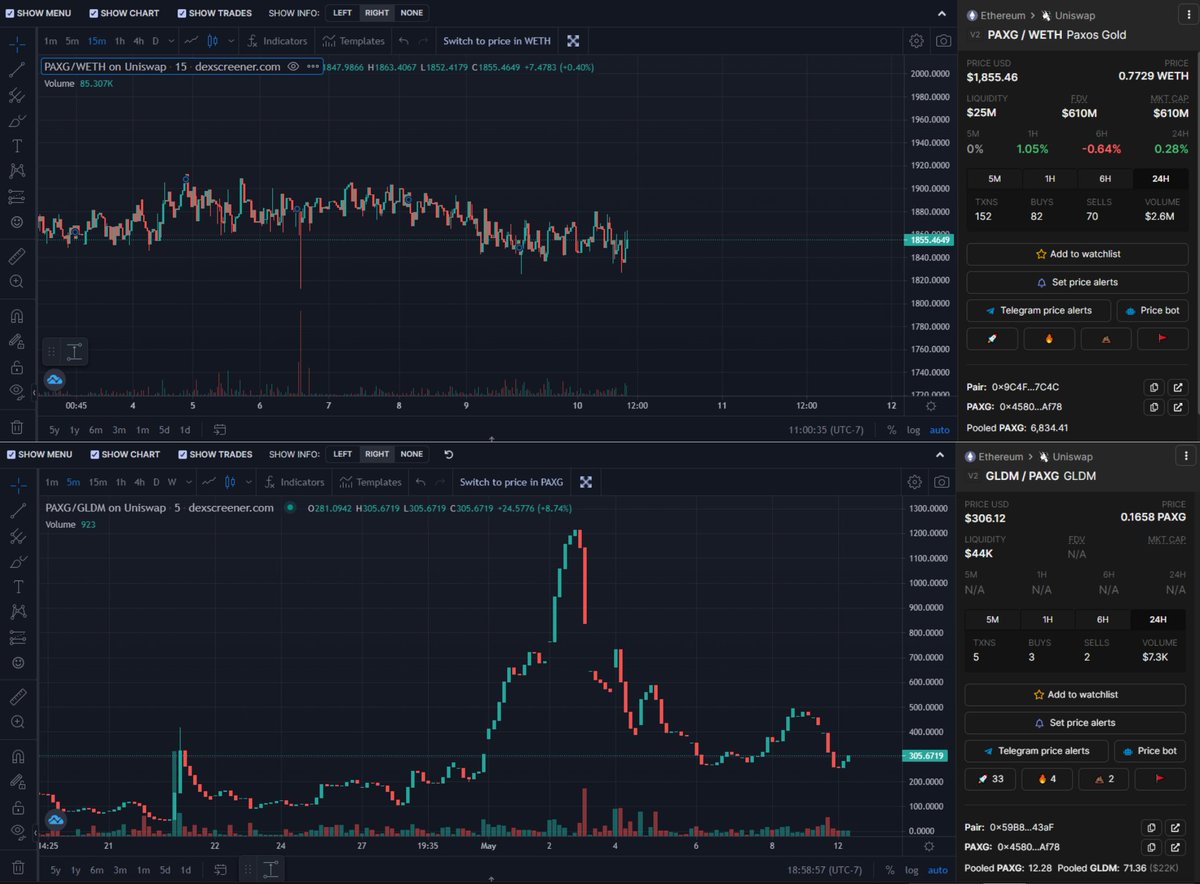The image size is (1200, 884).
Task: Expand timeframe dropdown arrow in top chart
Action: point(172,41)
